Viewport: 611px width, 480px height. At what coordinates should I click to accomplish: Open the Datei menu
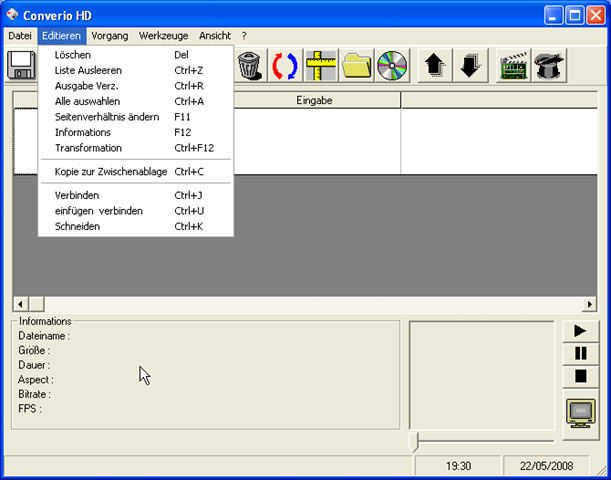[20, 36]
